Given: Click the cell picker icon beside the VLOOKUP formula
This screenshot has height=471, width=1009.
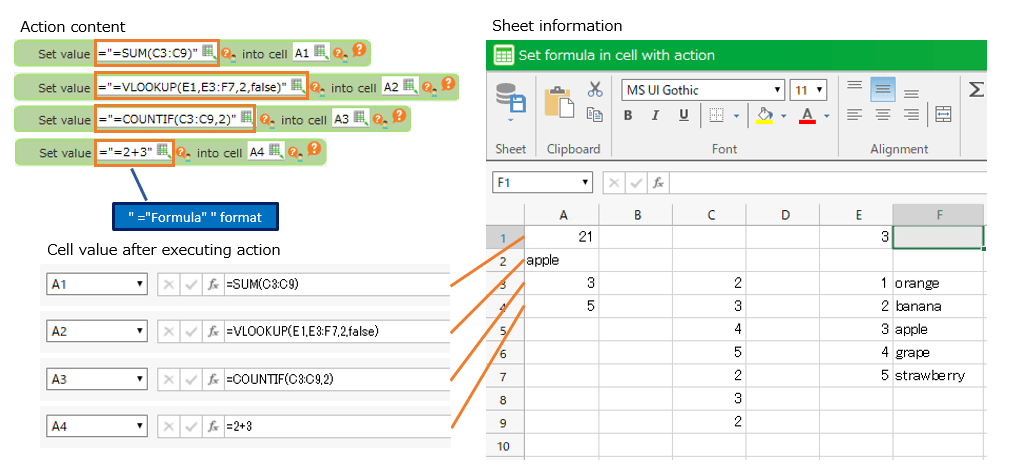Looking at the screenshot, I should (x=297, y=86).
